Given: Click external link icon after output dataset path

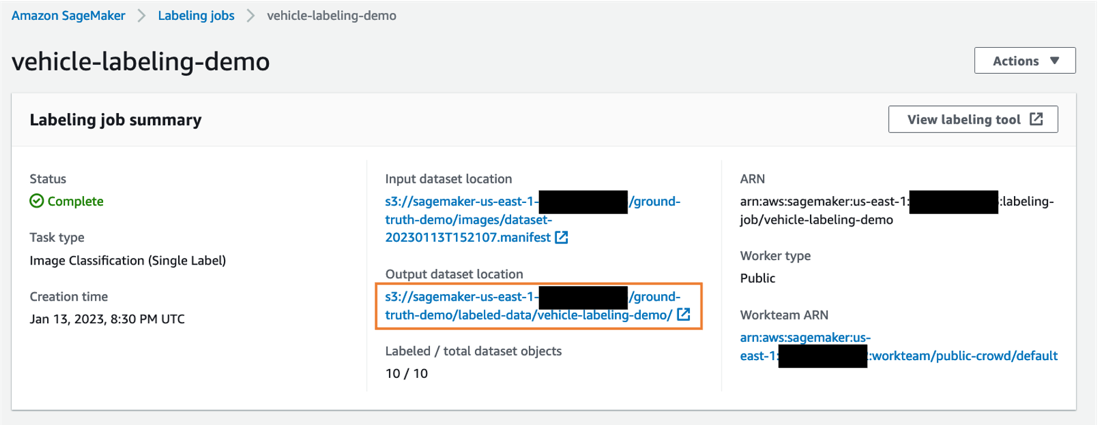Looking at the screenshot, I should 683,315.
